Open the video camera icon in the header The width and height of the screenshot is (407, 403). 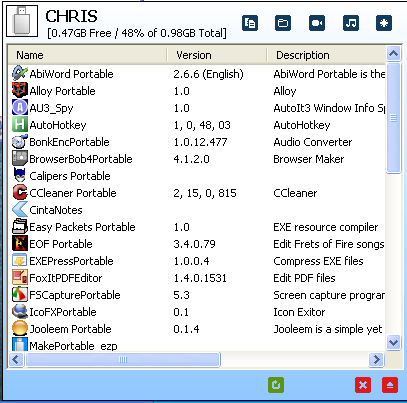point(317,23)
